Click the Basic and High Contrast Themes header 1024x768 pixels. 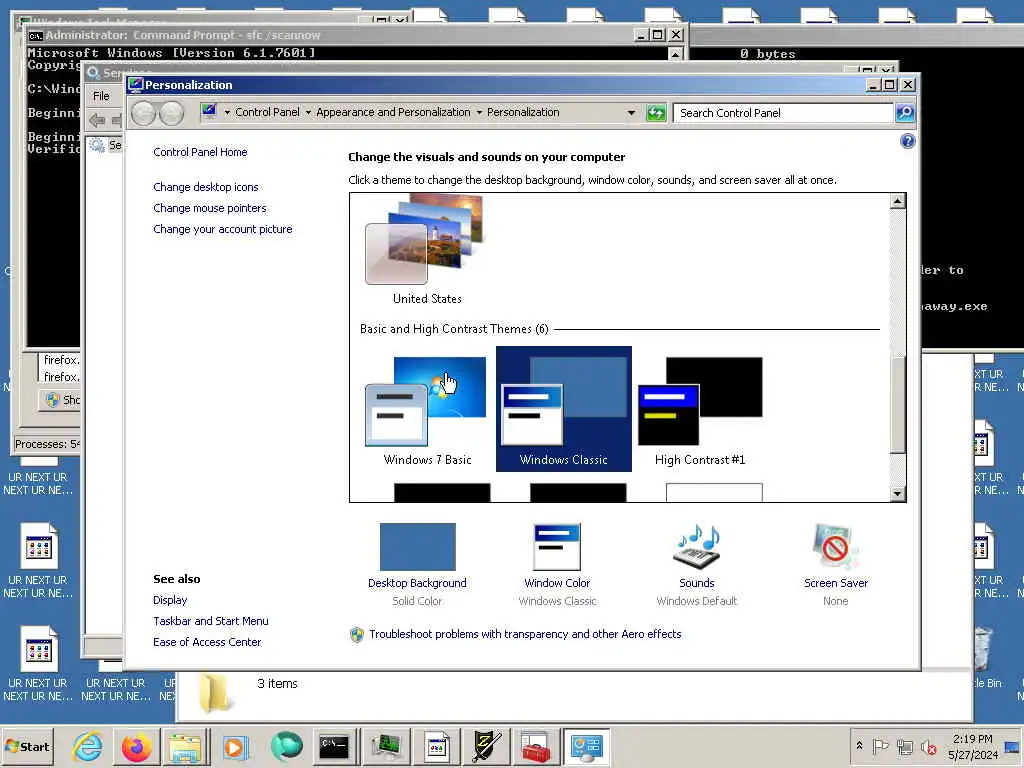click(x=454, y=328)
